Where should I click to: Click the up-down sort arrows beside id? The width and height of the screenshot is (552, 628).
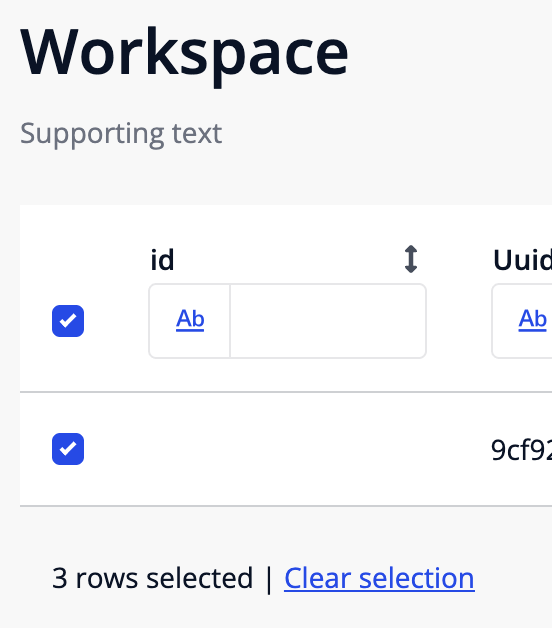(411, 259)
